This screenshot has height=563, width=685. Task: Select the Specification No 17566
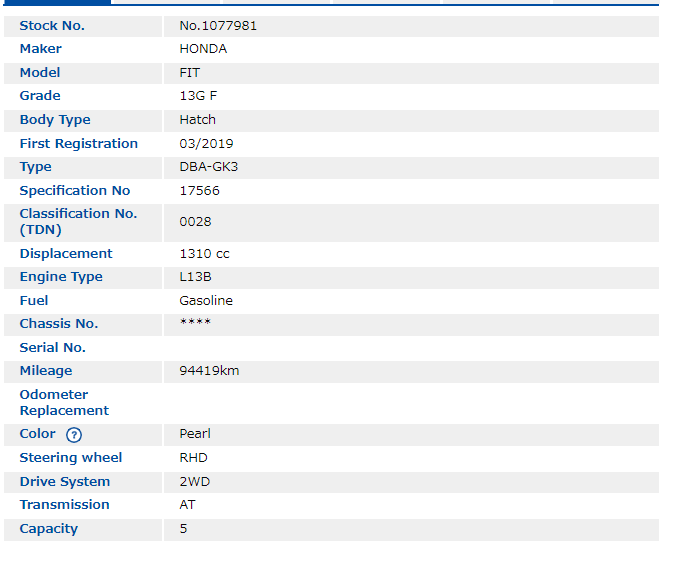199,191
